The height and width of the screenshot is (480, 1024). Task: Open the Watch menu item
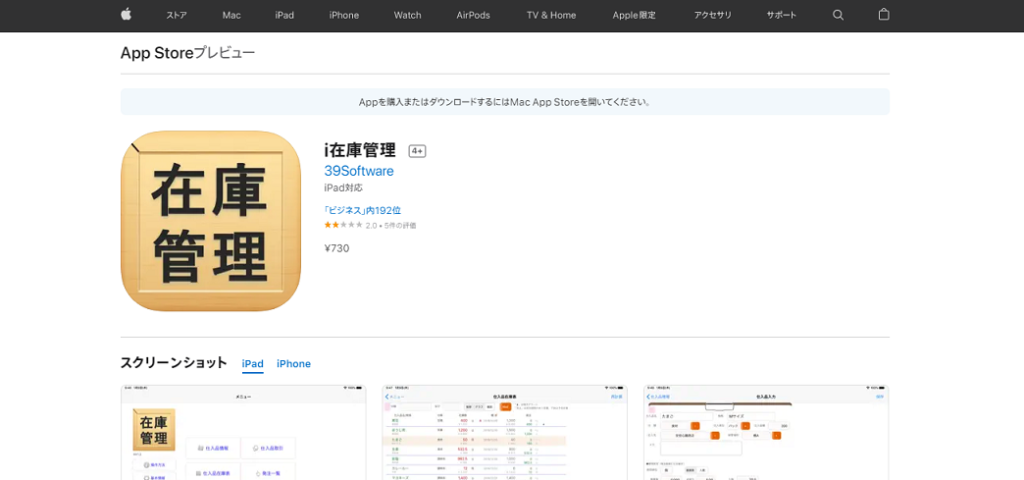tap(408, 15)
